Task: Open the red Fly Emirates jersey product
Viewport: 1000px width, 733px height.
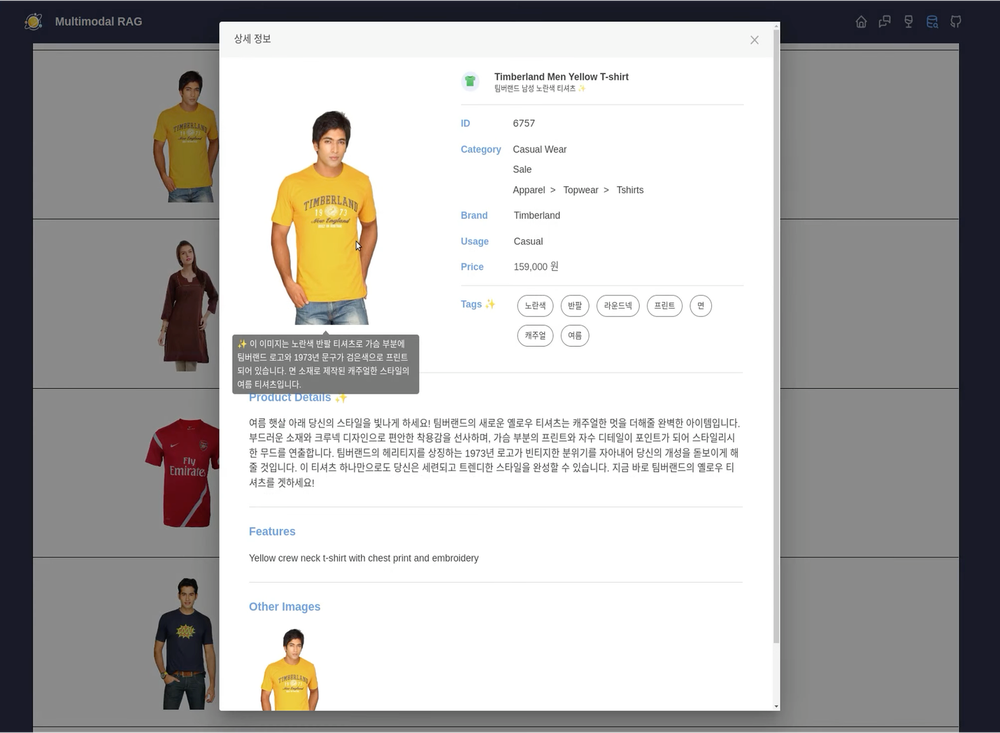Action: coord(182,473)
